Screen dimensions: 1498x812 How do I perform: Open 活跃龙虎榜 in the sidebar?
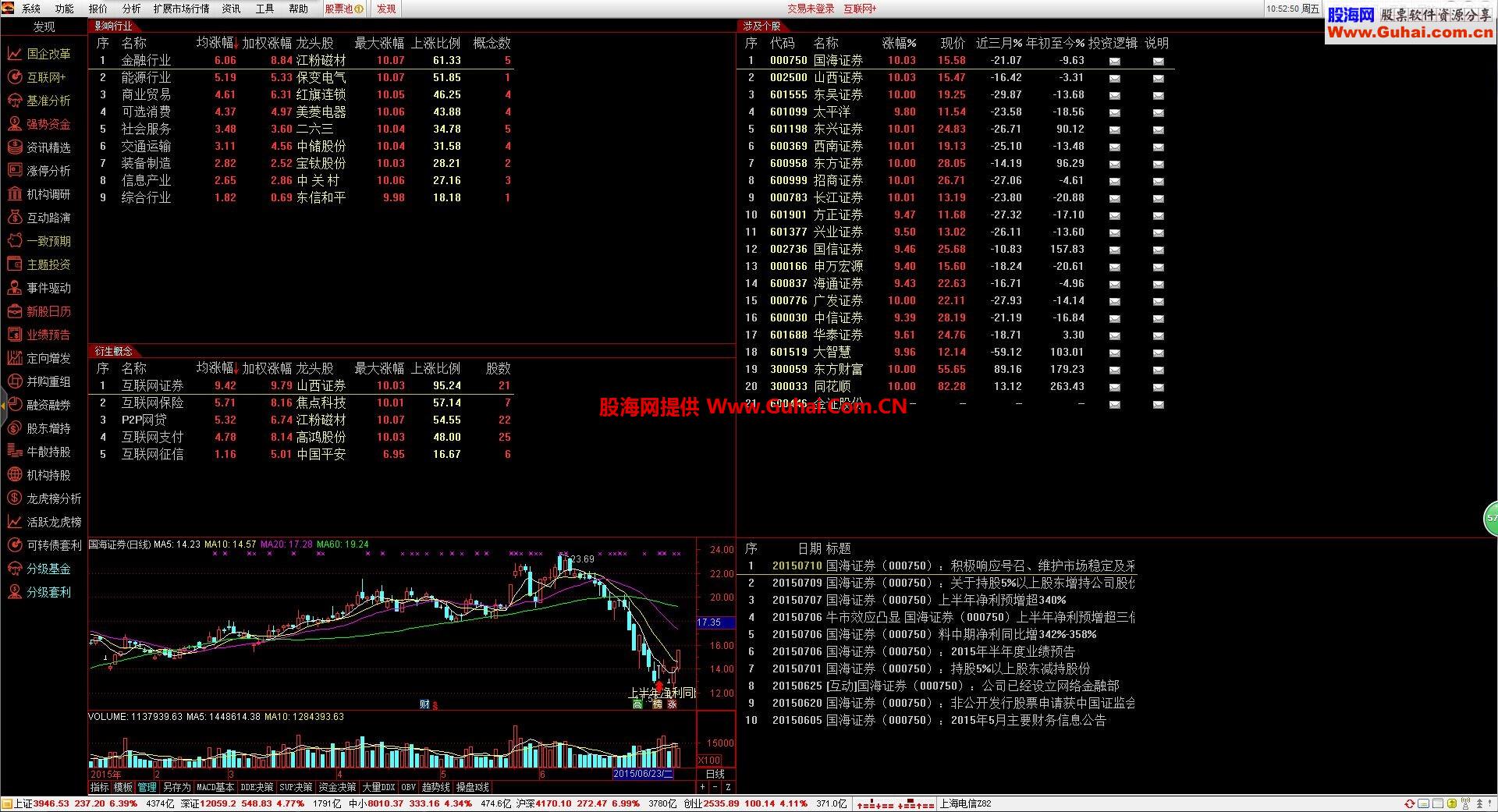click(x=44, y=522)
